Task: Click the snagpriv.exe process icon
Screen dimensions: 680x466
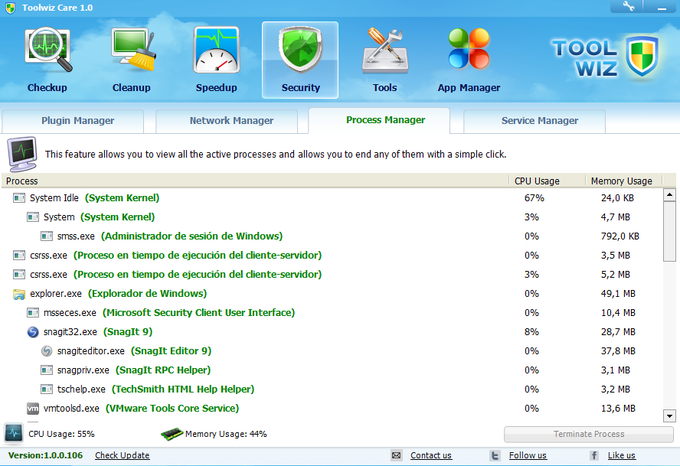Action: pyautogui.click(x=46, y=370)
